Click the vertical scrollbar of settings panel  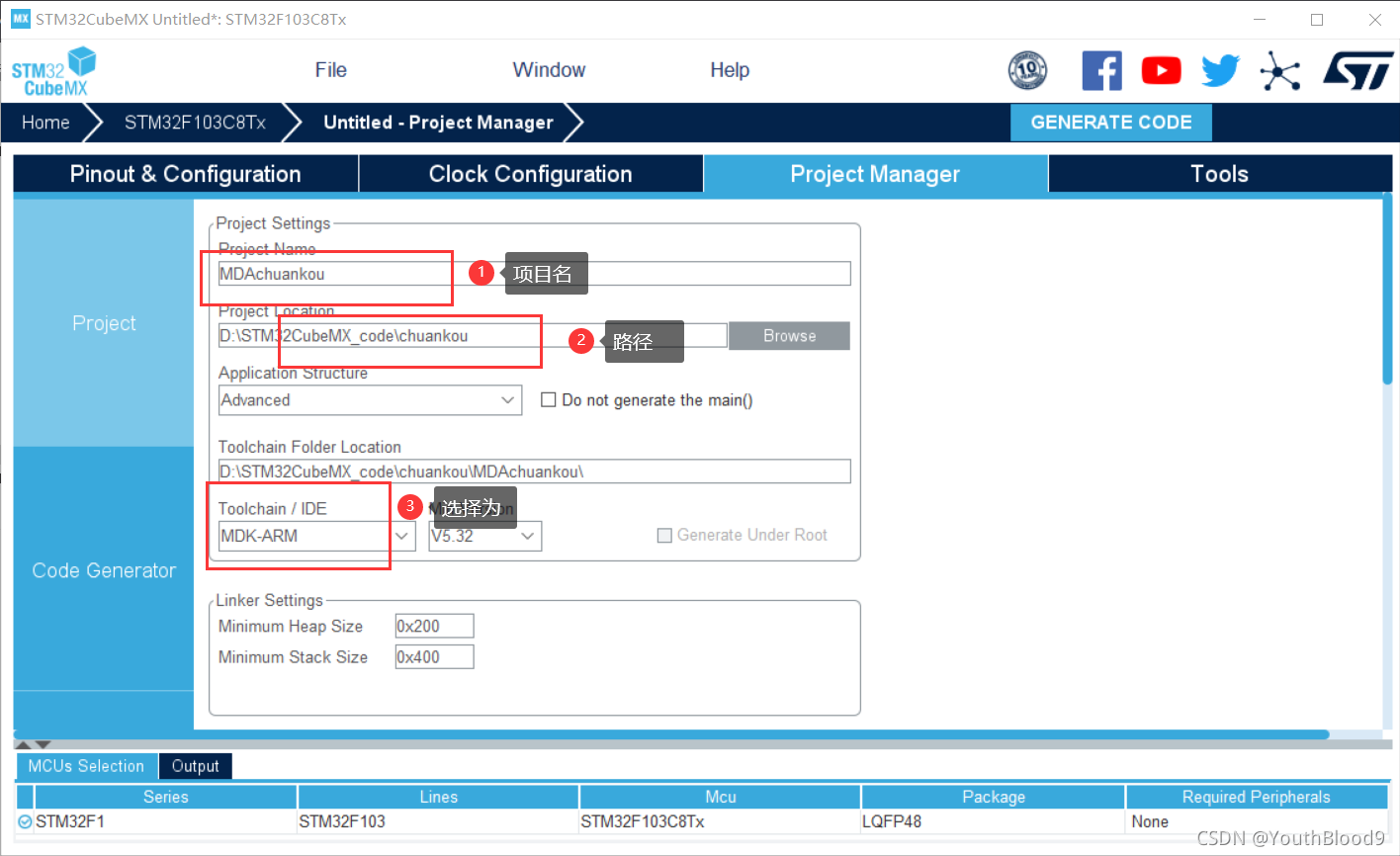click(1387, 289)
